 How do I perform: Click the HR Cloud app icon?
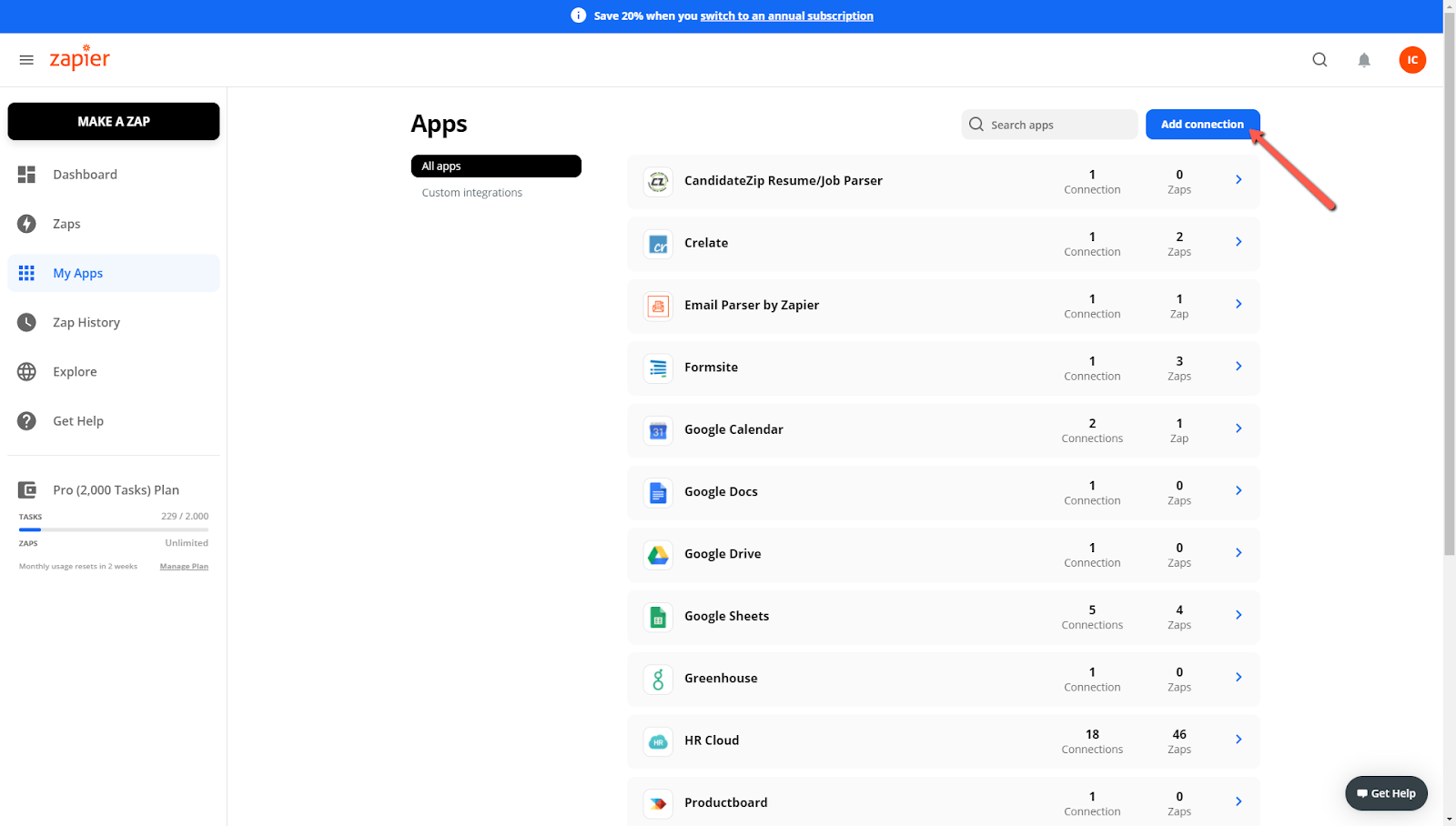(658, 741)
